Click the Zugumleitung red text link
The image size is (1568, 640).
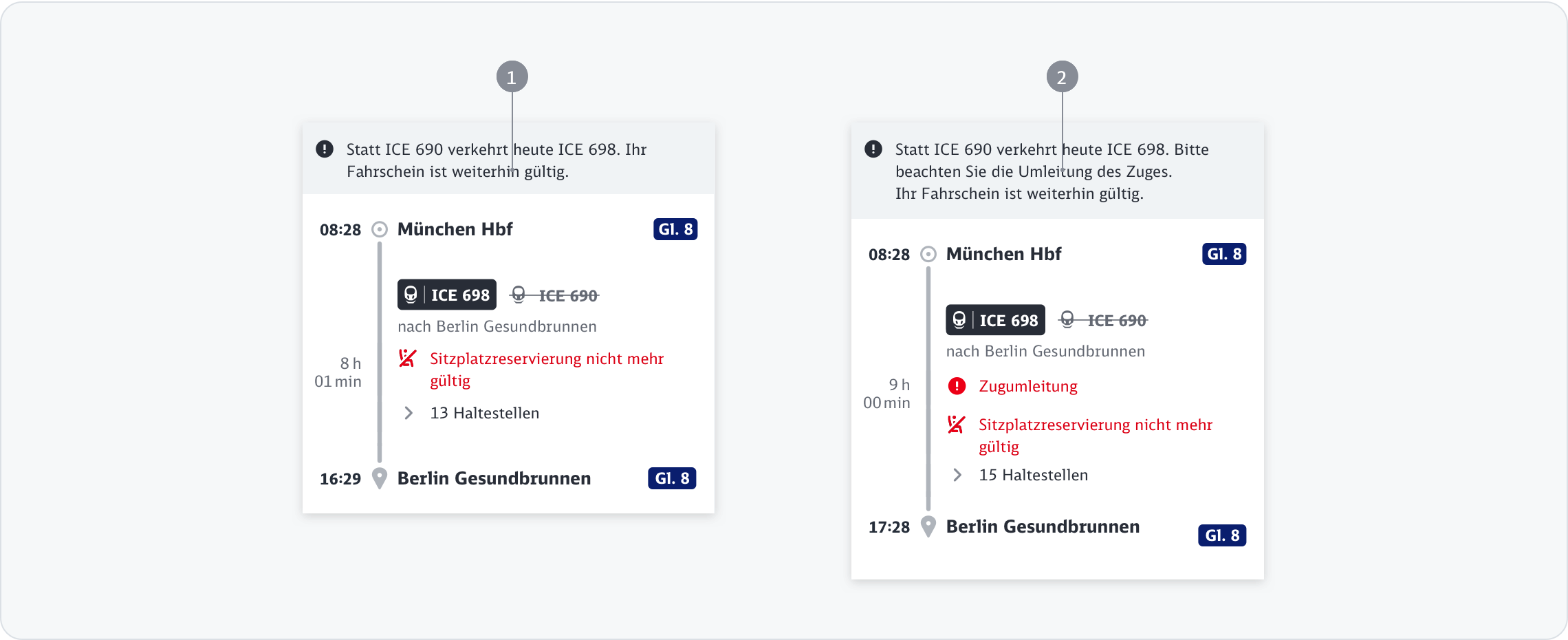coord(1028,386)
